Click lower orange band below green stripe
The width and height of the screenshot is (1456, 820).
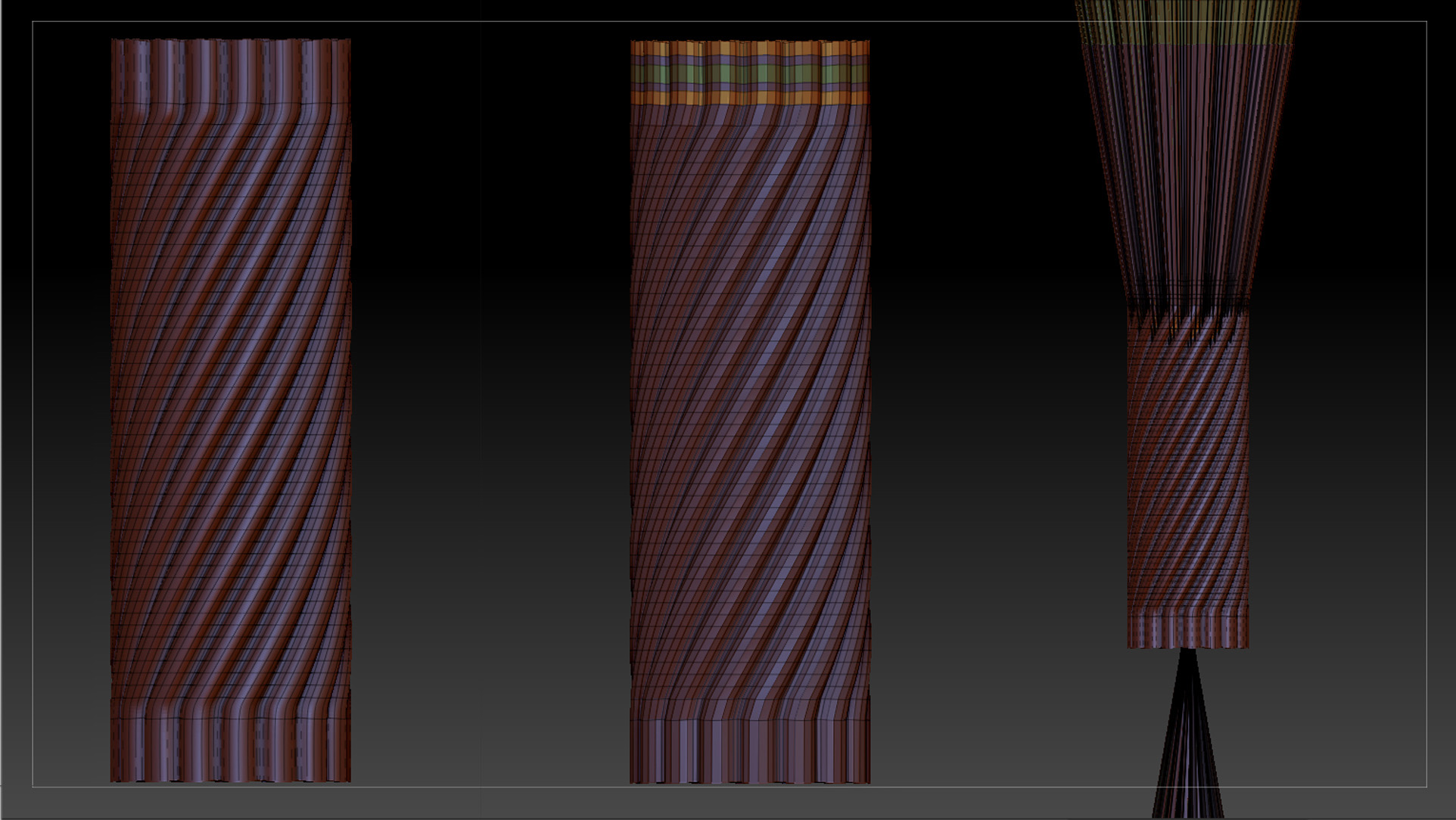point(750,98)
